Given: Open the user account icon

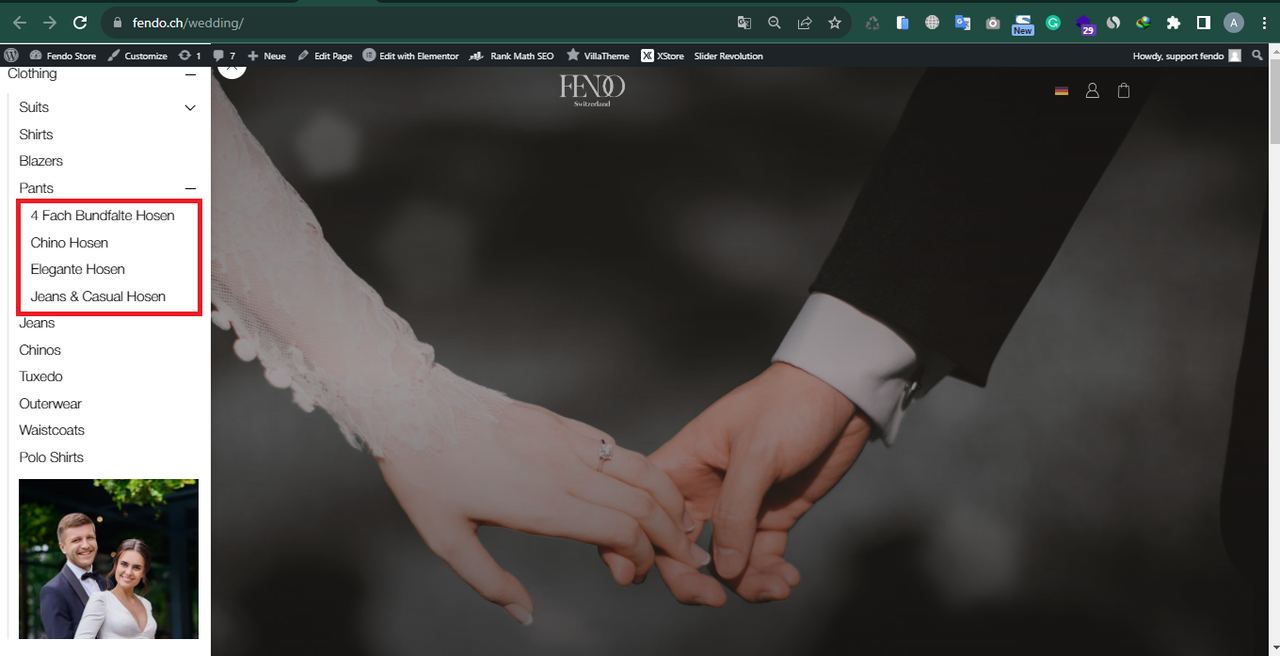Looking at the screenshot, I should click(x=1092, y=91).
